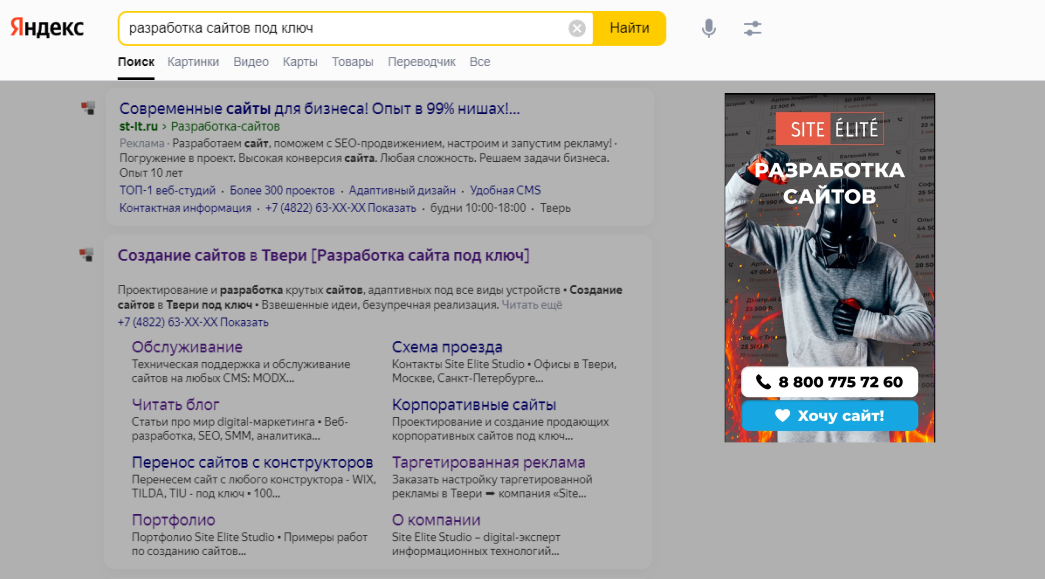Open the Современные сайты для бизнеса result title
Viewport: 1045px width, 579px height.
coord(319,108)
